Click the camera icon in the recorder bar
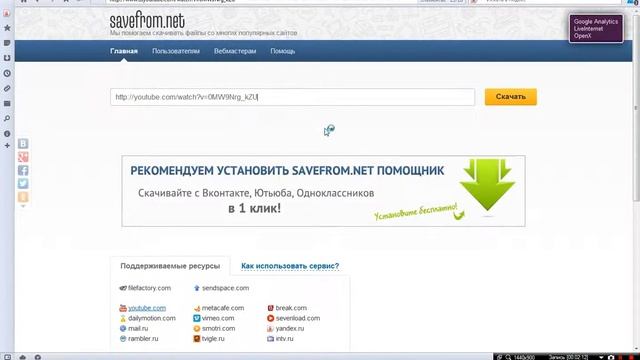Screen dimensions: 640x360 coord(611,357)
